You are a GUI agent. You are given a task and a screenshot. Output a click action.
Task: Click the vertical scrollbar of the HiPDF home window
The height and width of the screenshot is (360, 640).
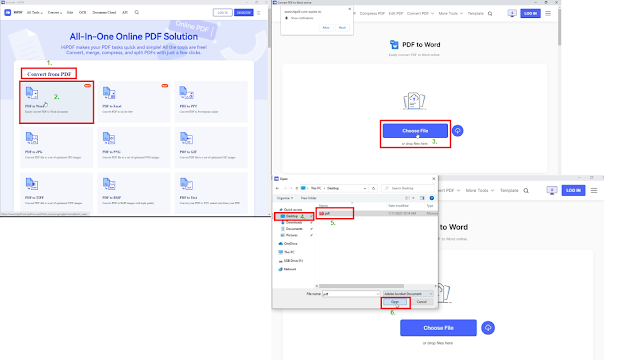pos(269,28)
